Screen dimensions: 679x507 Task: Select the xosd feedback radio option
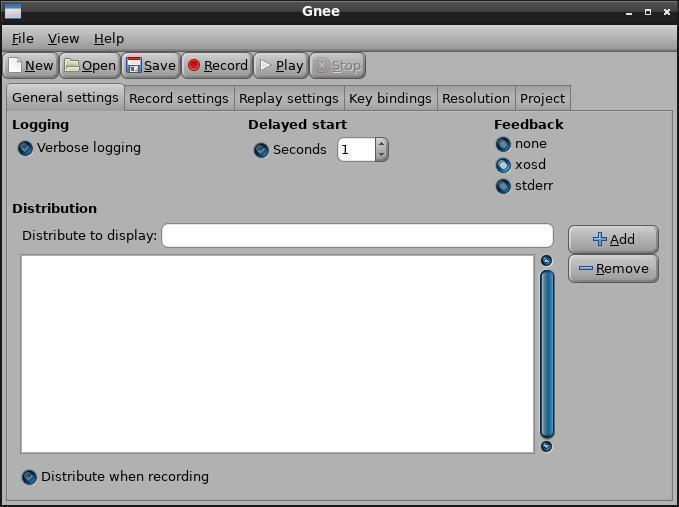point(503,165)
